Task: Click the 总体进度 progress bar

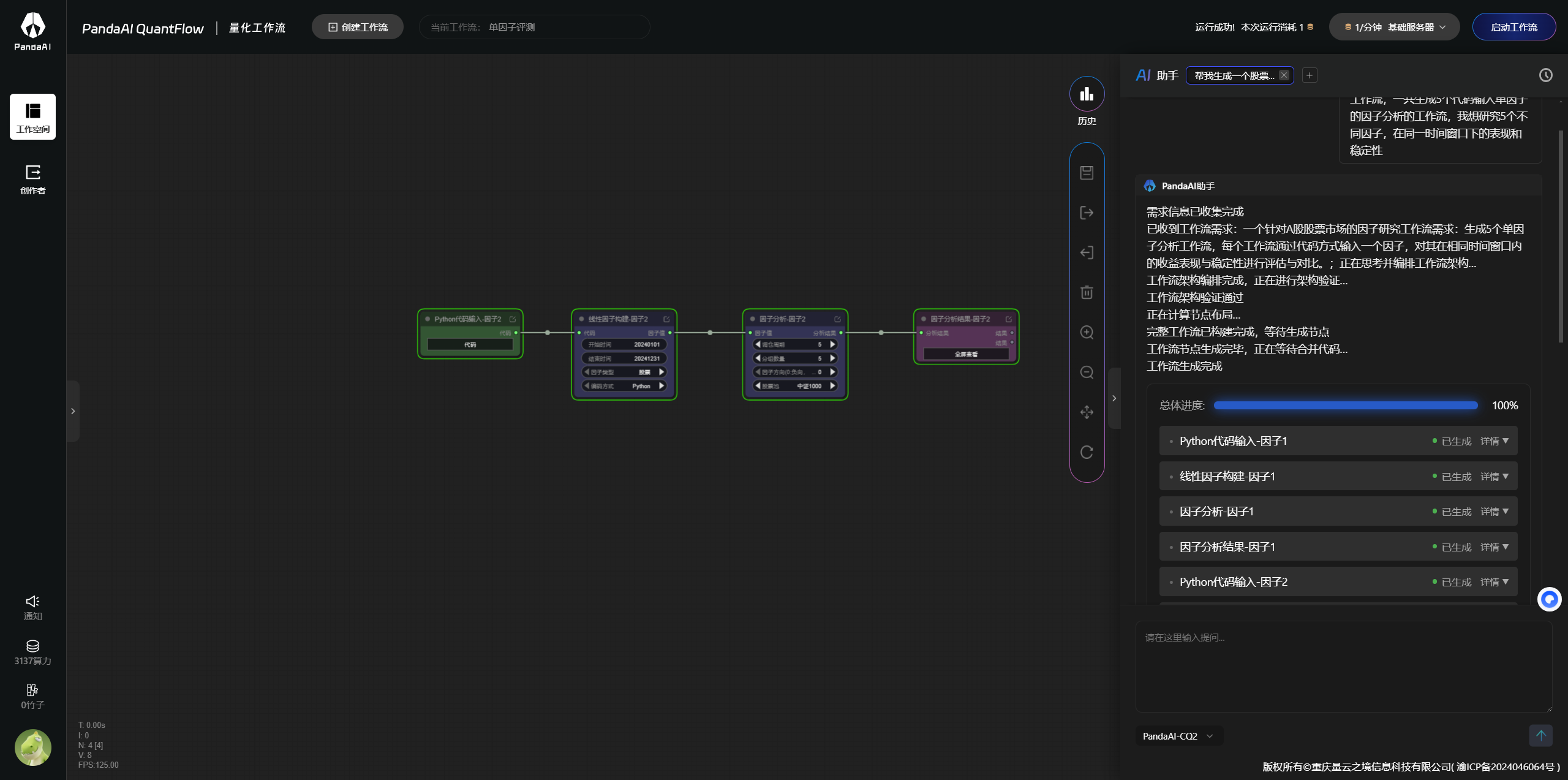Action: (1346, 406)
